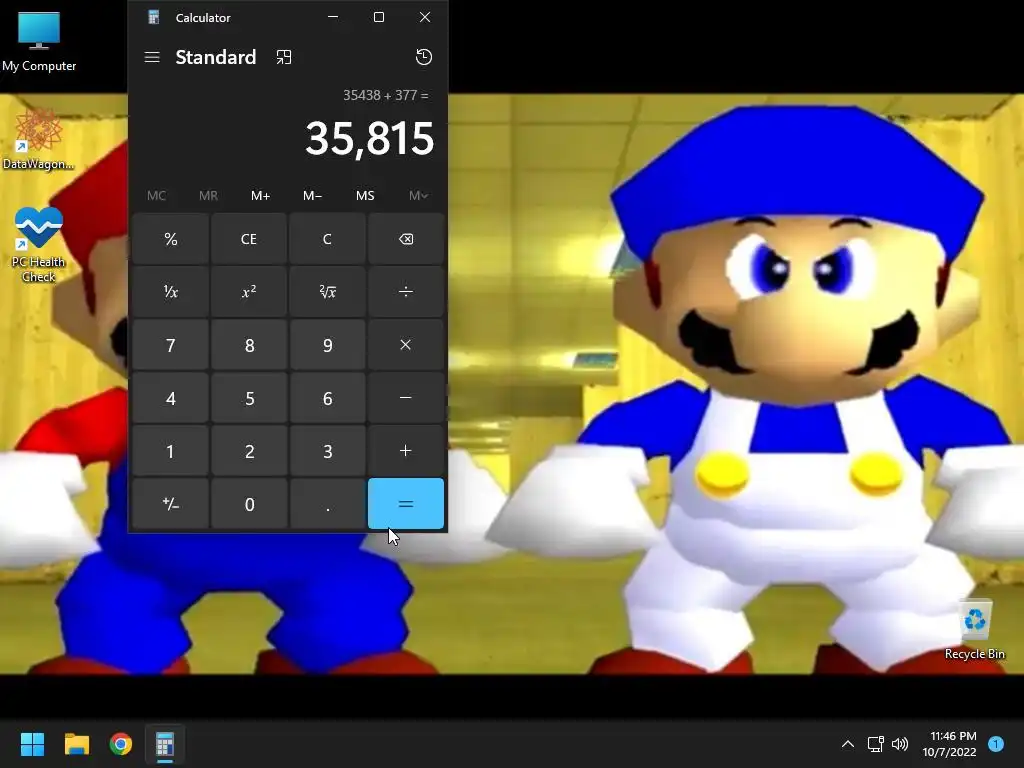The height and width of the screenshot is (768, 1024).
Task: Click the backspace delete key
Action: tap(406, 239)
